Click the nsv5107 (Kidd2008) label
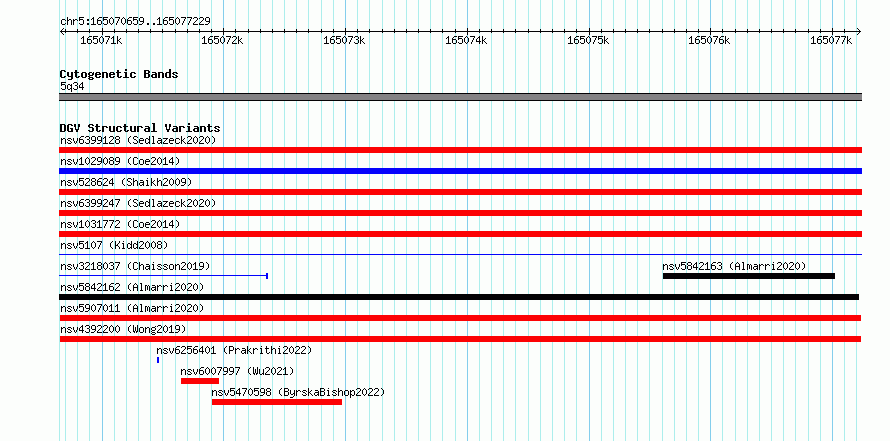The image size is (890, 441). point(114,245)
